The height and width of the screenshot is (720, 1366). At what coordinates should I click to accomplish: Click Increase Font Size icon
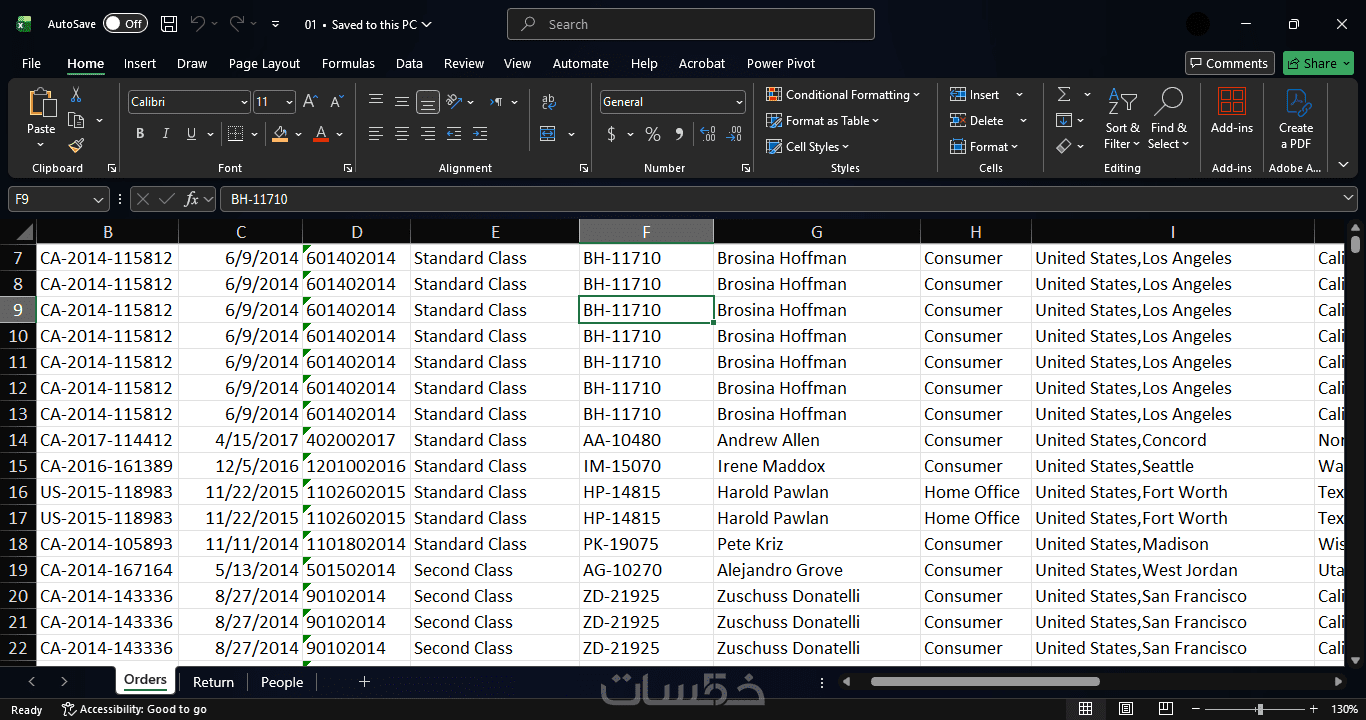310,102
